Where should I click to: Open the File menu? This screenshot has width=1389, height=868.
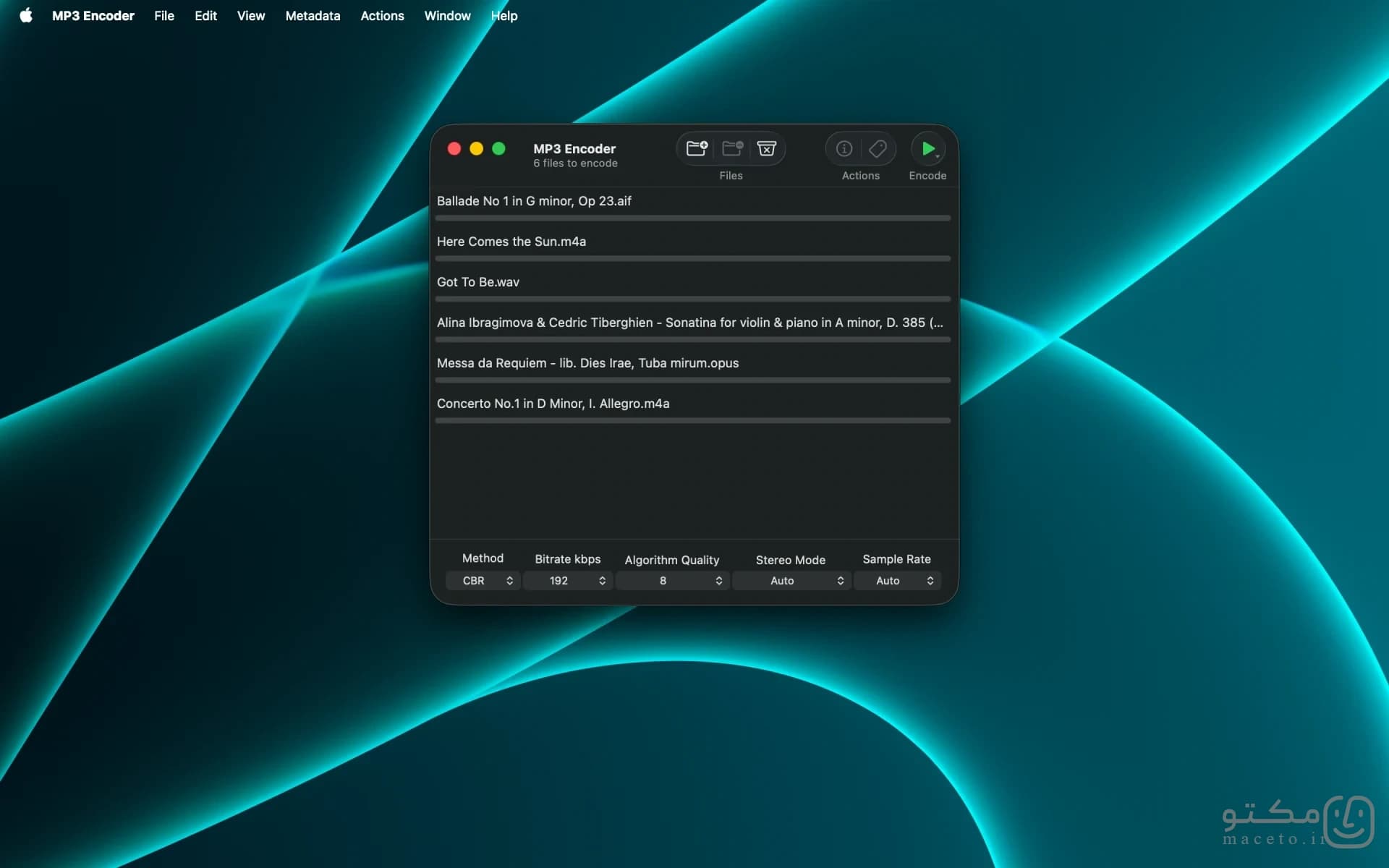pyautogui.click(x=164, y=15)
